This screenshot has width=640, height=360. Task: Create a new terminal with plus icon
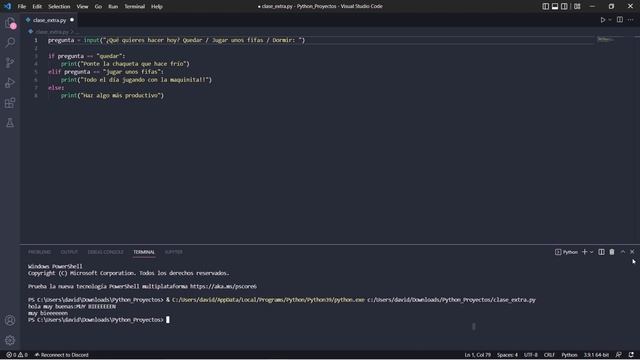(584, 252)
